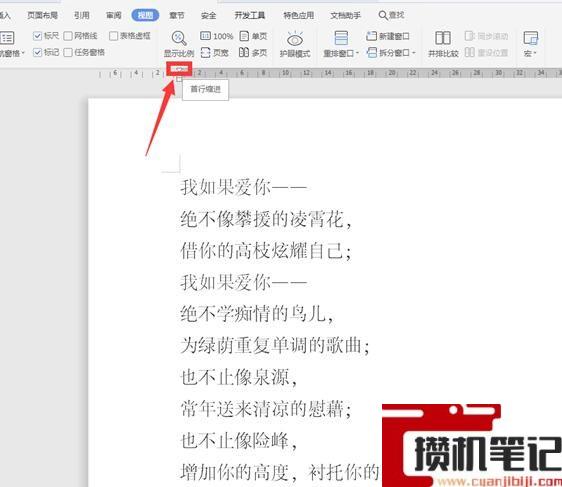This screenshot has height=487, width=562.
Task: Enable the 任务窗格 checkbox
Action: (68, 52)
